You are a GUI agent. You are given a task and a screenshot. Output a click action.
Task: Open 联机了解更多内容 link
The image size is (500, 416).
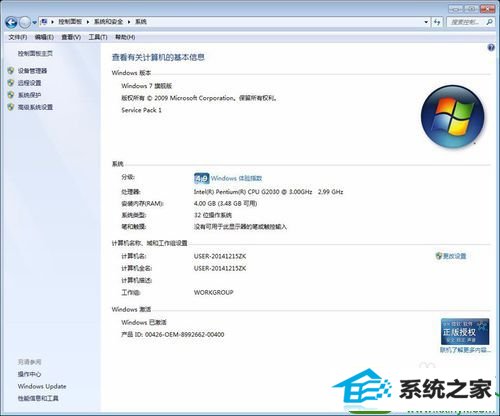(465, 350)
